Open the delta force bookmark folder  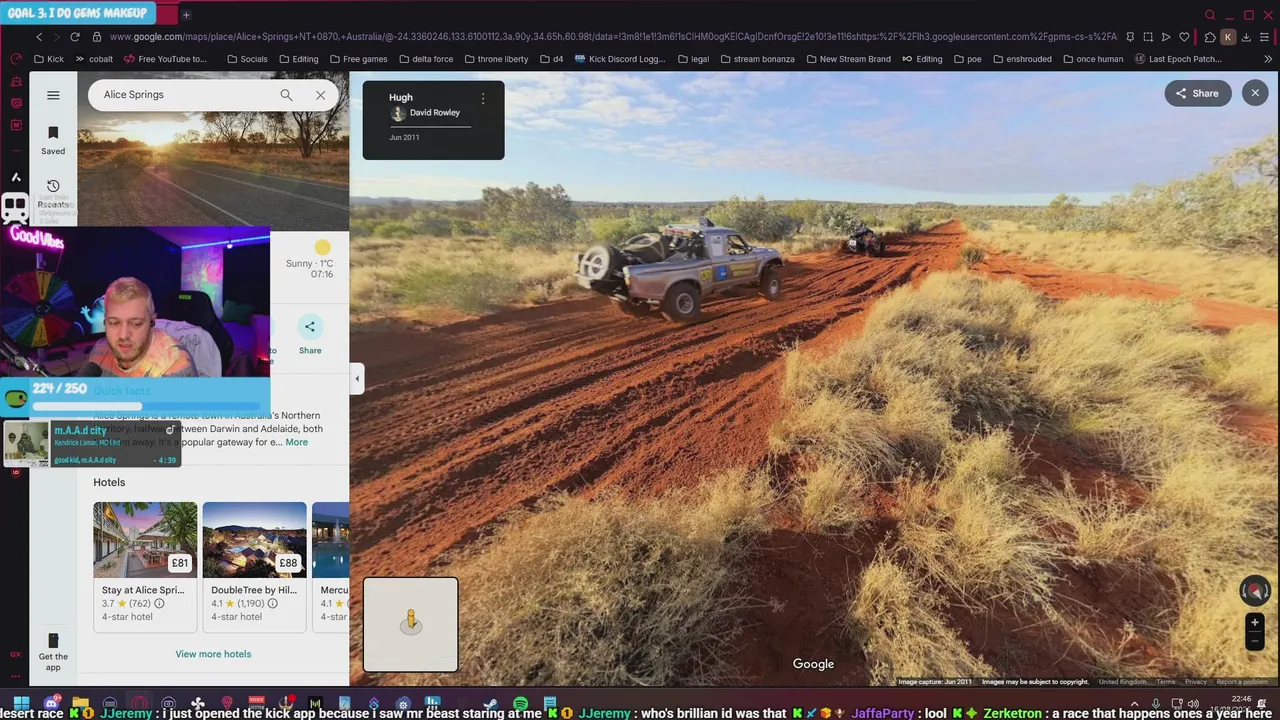coord(426,59)
